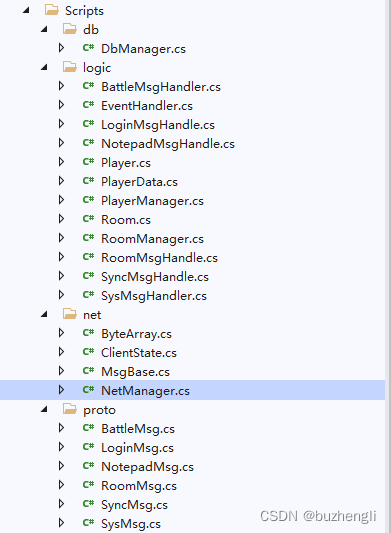Click the C# icon beside BattleMsgHandler.cs
Image resolution: width=391 pixels, height=533 pixels.
(88, 86)
